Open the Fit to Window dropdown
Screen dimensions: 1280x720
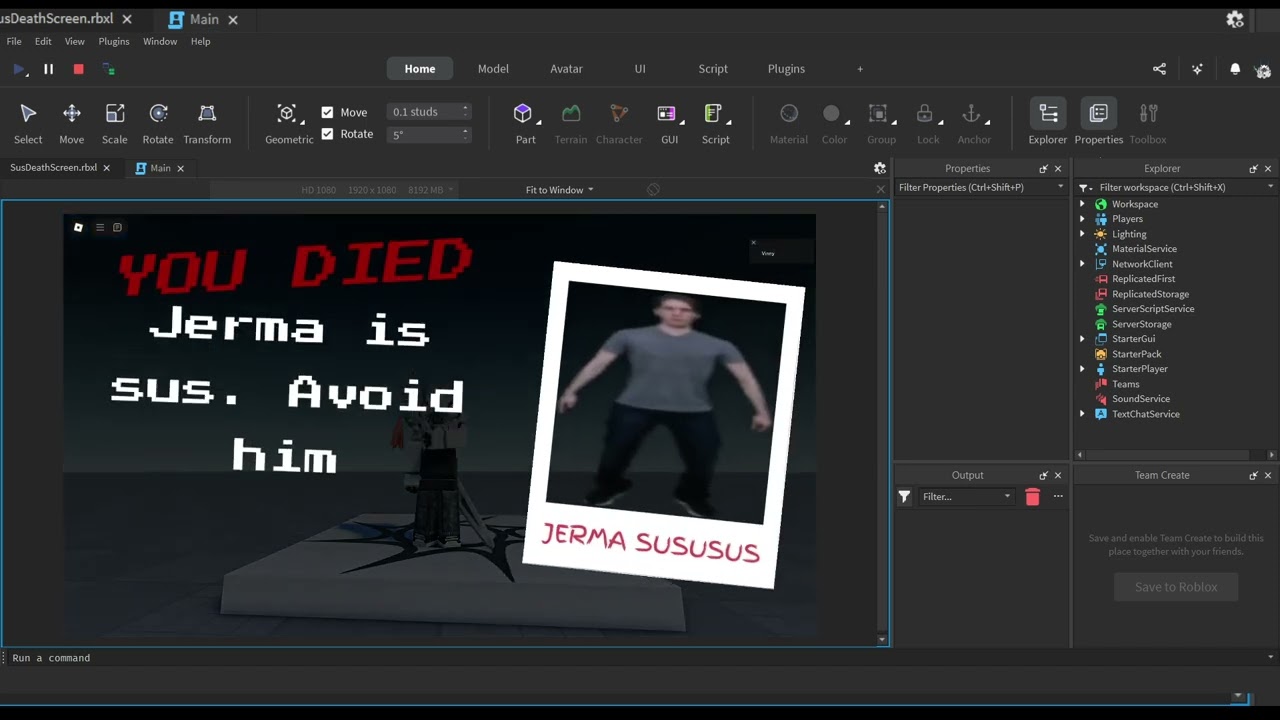pyautogui.click(x=559, y=190)
